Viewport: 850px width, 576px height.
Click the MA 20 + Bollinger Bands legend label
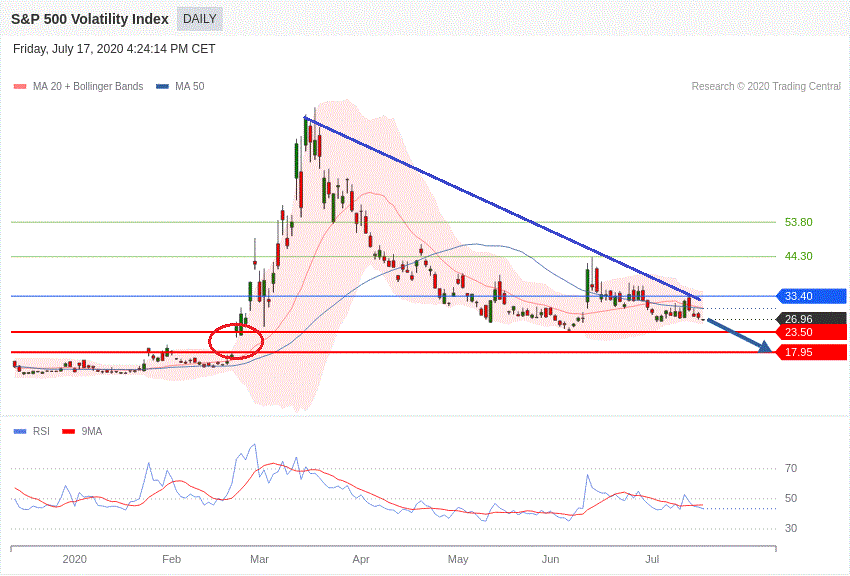88,86
